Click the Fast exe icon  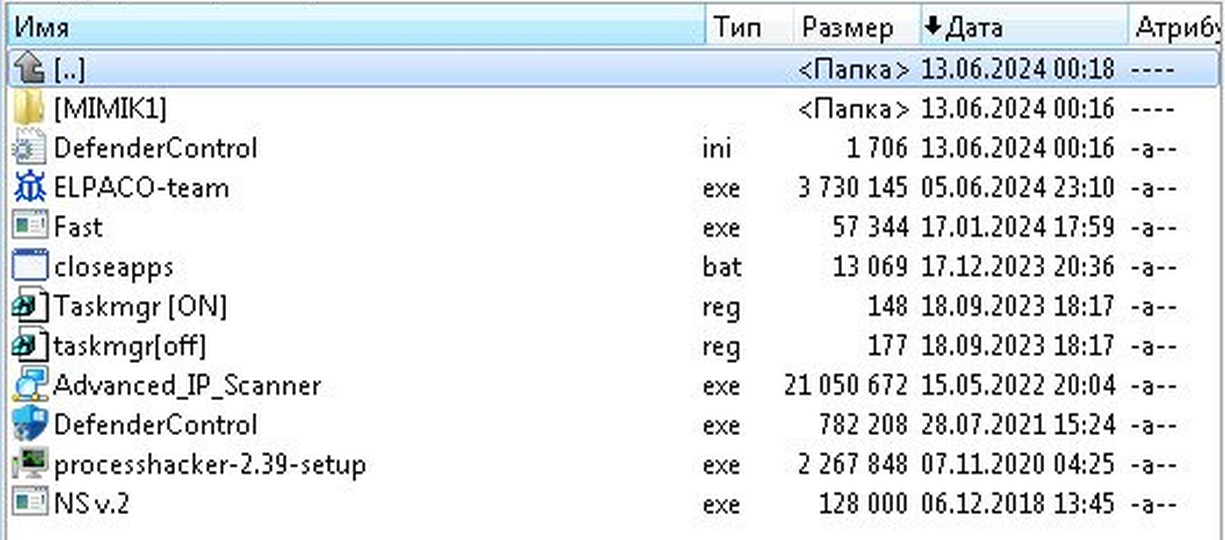(30, 227)
